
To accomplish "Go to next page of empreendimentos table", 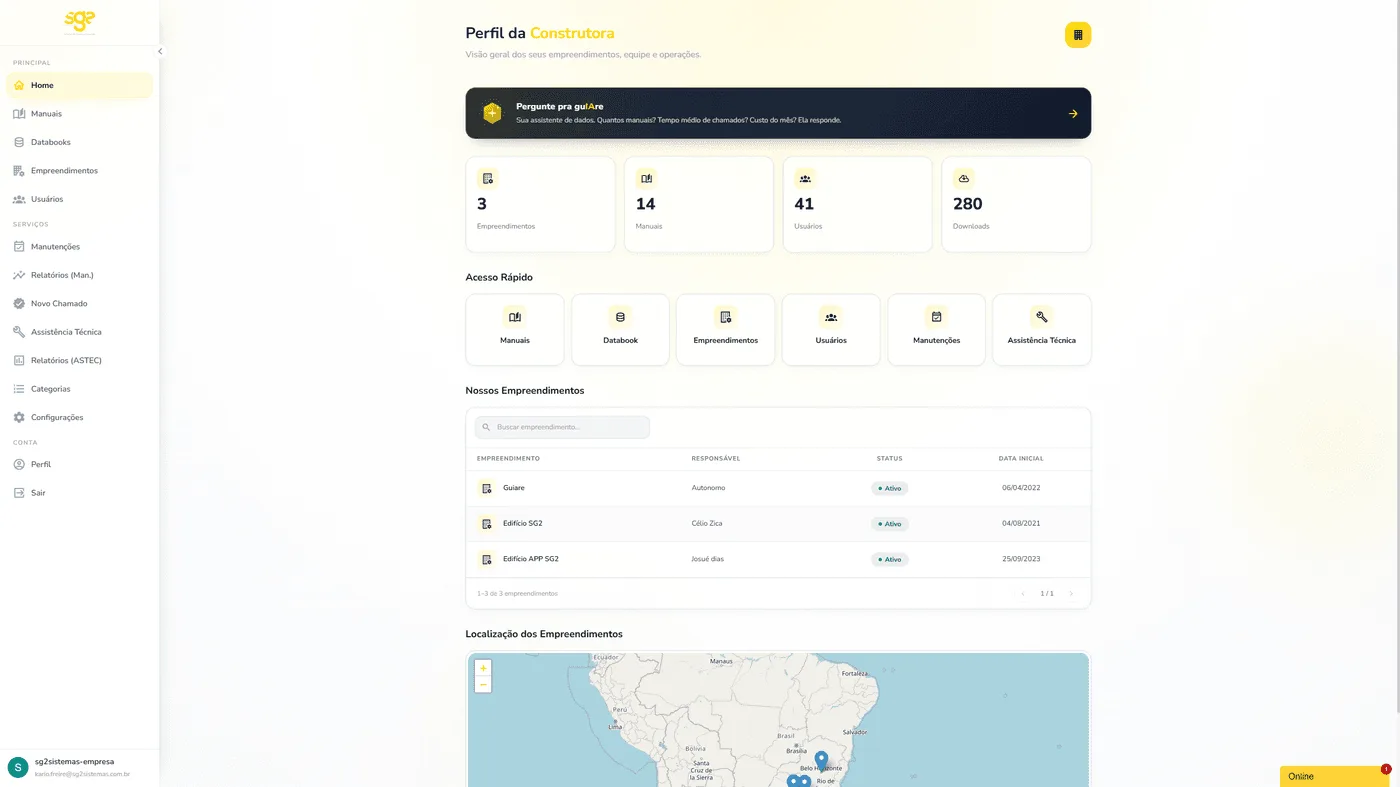I will (x=1071, y=594).
